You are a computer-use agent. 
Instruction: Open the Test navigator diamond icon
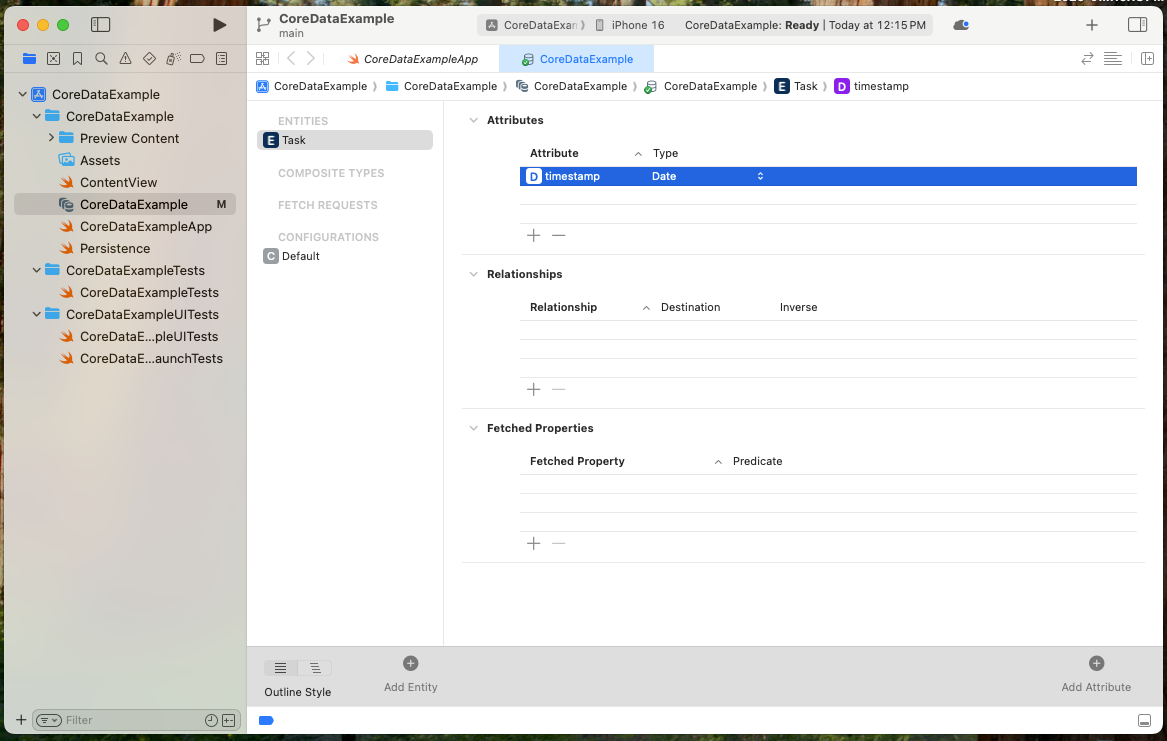pos(150,59)
